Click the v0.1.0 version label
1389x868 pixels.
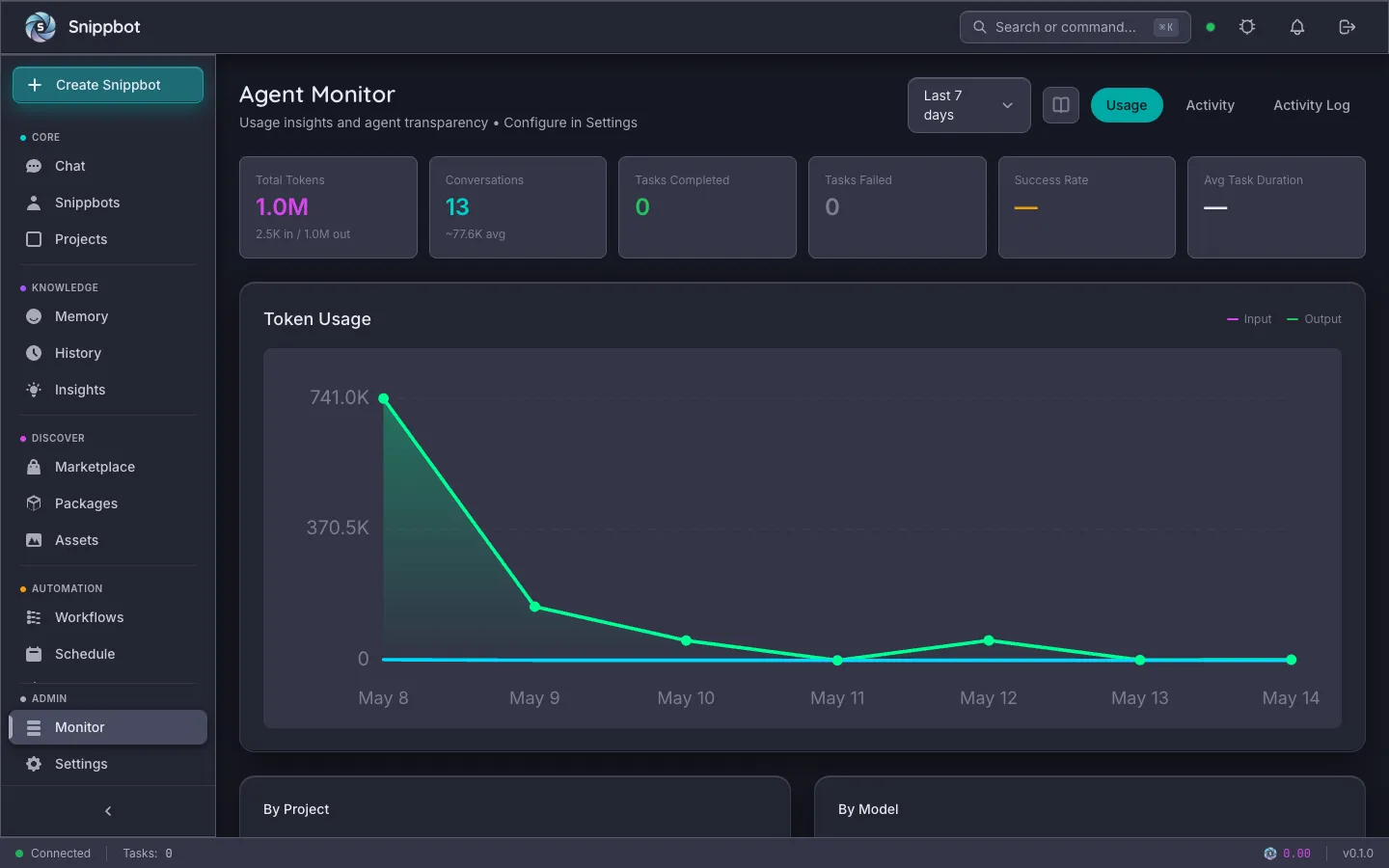[x=1358, y=854]
